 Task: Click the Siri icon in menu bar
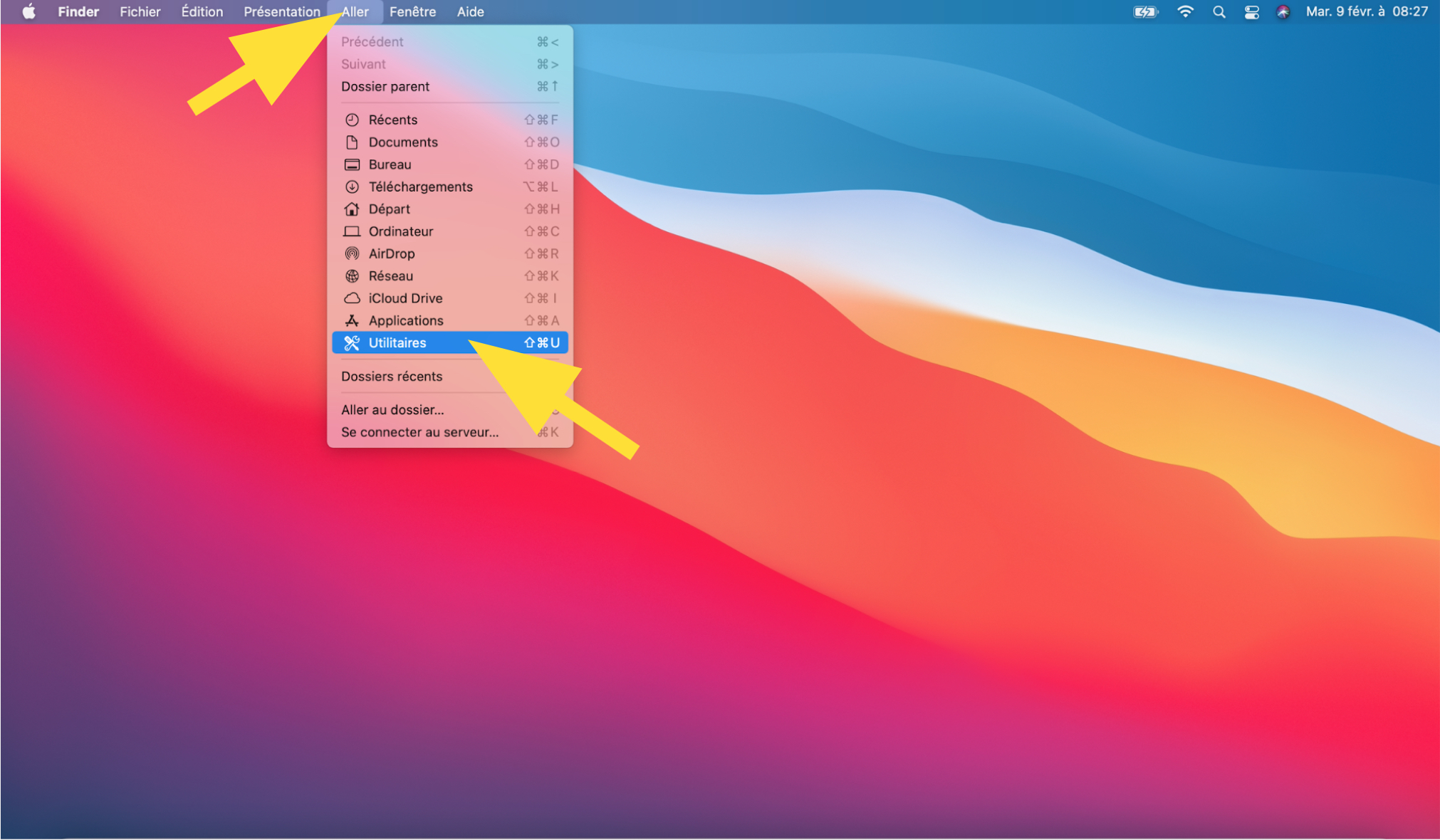point(1283,11)
